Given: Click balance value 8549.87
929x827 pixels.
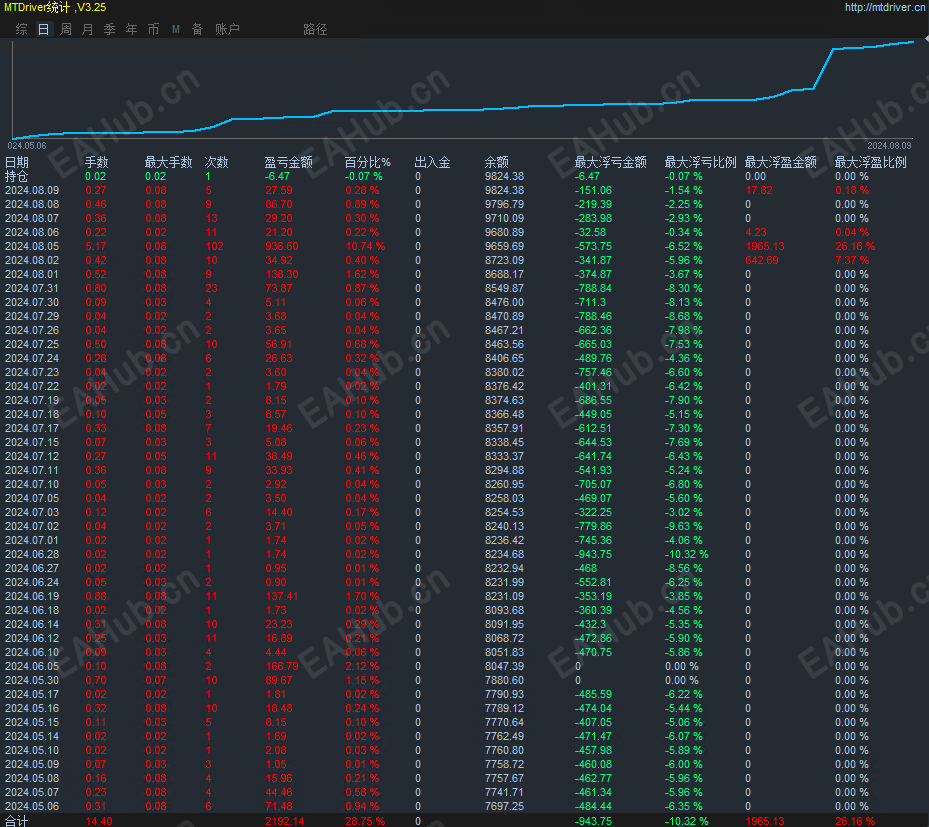Looking at the screenshot, I should pyautogui.click(x=504, y=289).
